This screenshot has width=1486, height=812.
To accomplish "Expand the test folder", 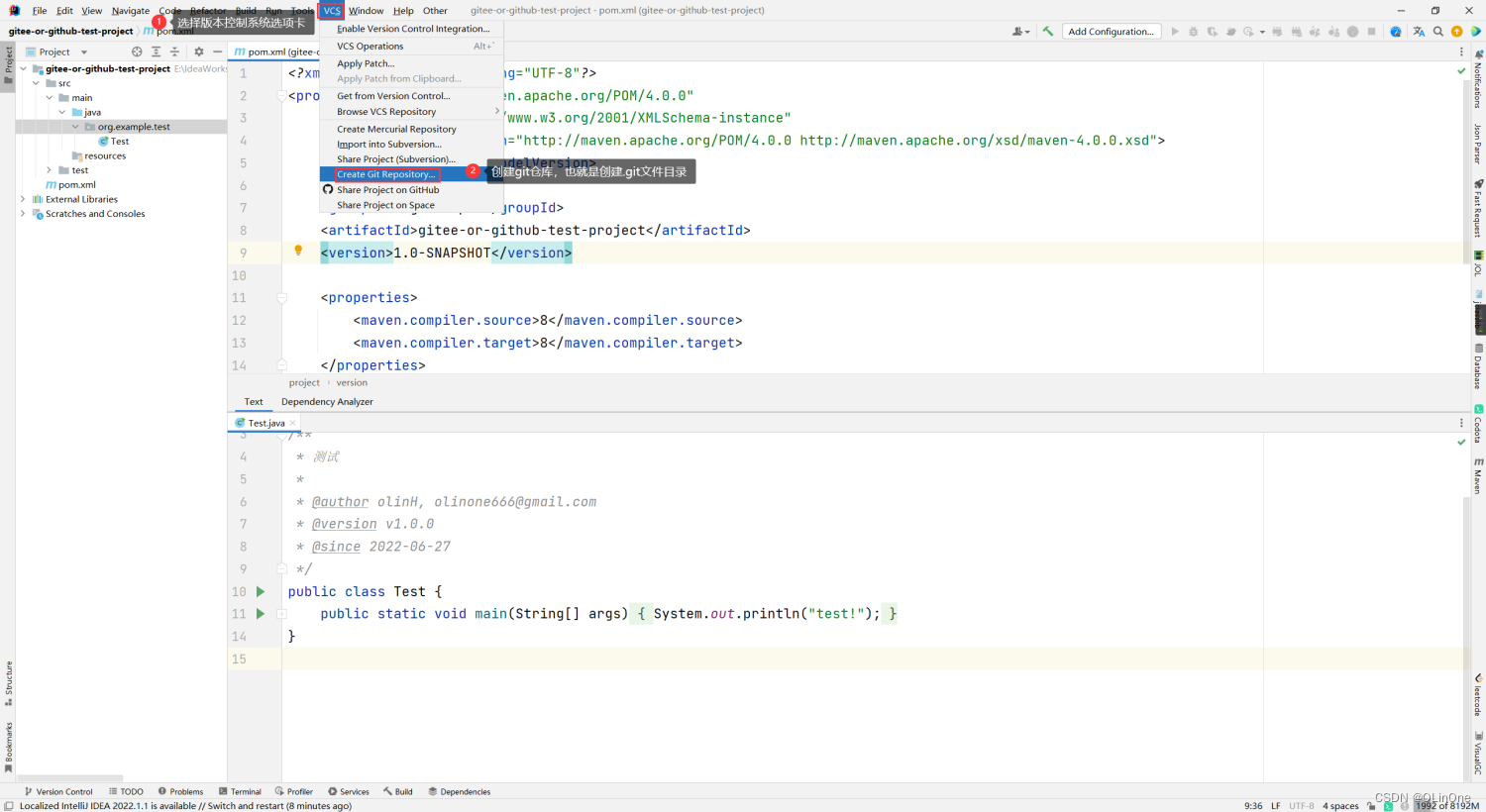I will point(50,170).
